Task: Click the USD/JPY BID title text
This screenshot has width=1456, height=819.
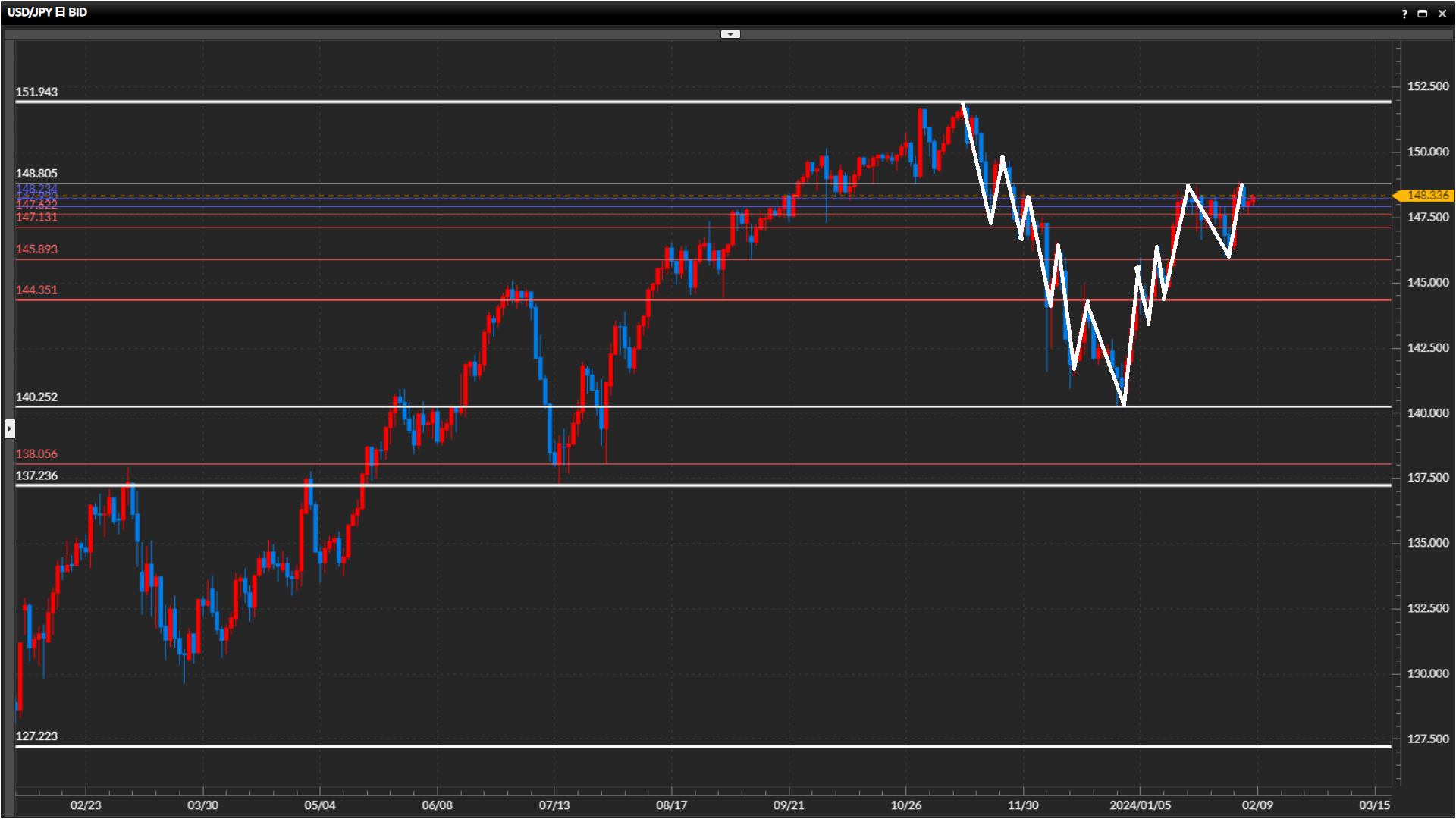Action: pos(47,12)
